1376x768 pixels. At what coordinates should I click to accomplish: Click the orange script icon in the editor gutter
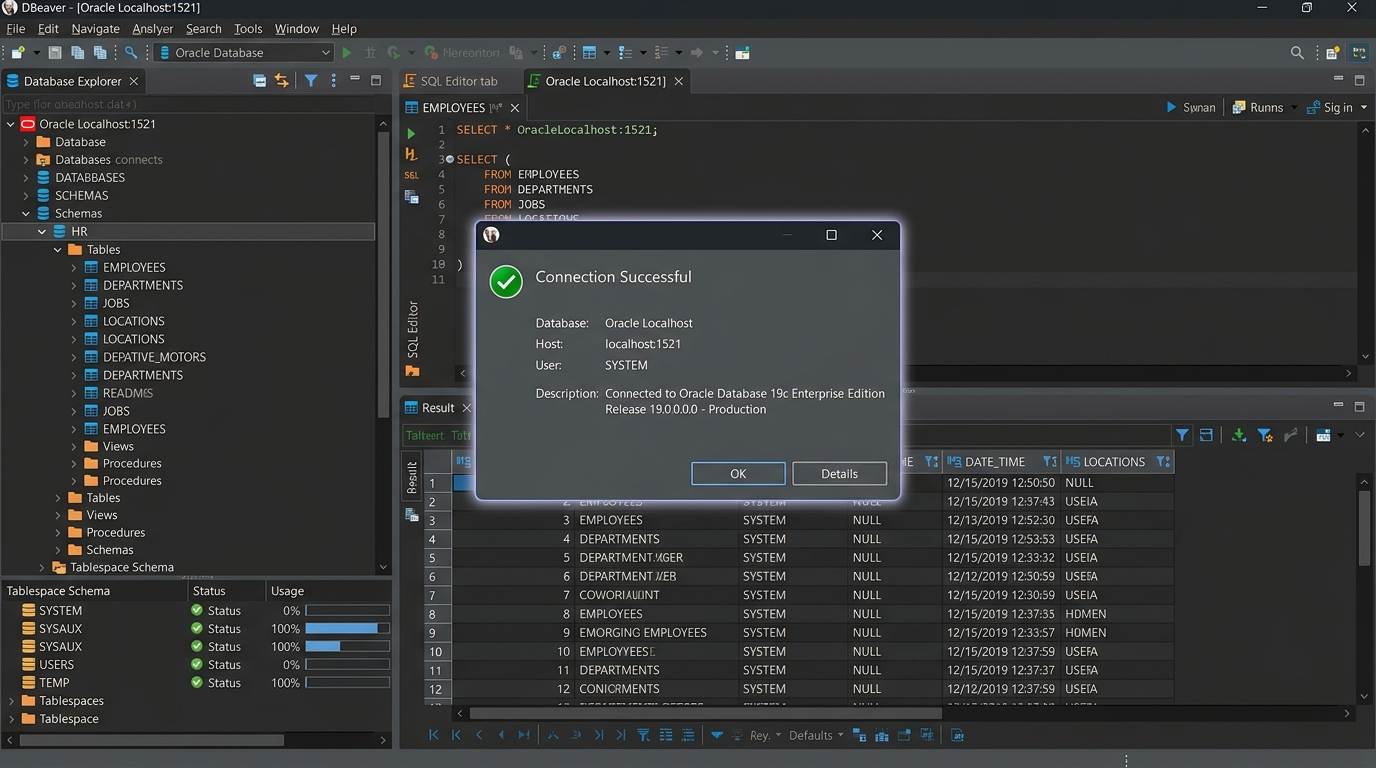pyautogui.click(x=411, y=154)
